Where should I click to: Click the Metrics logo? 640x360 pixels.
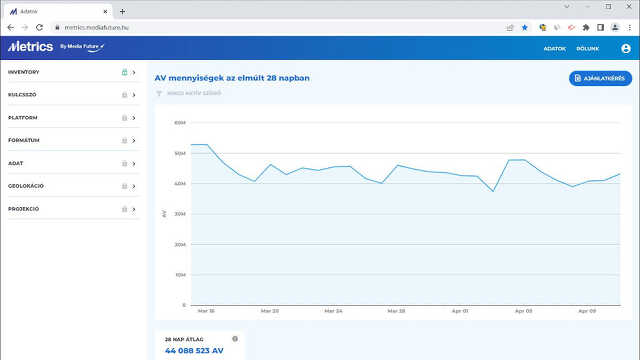click(31, 47)
